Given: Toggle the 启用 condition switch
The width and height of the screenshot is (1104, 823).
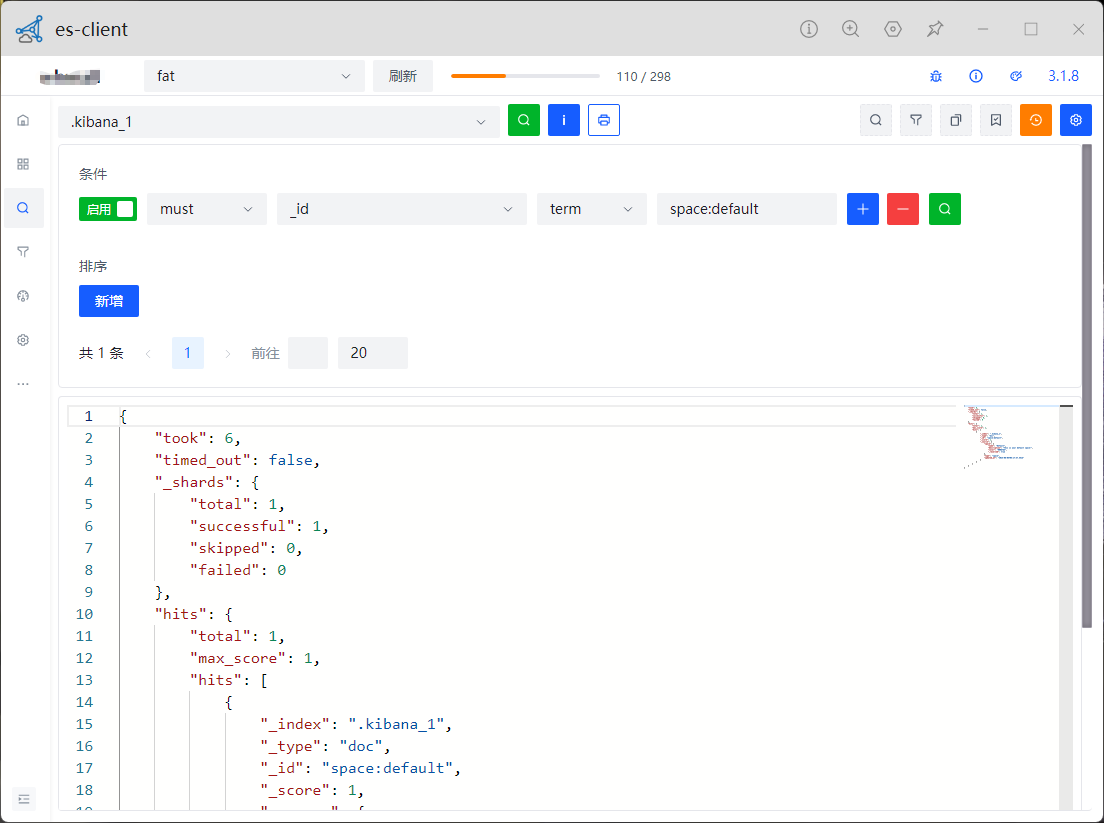Looking at the screenshot, I should [x=108, y=209].
